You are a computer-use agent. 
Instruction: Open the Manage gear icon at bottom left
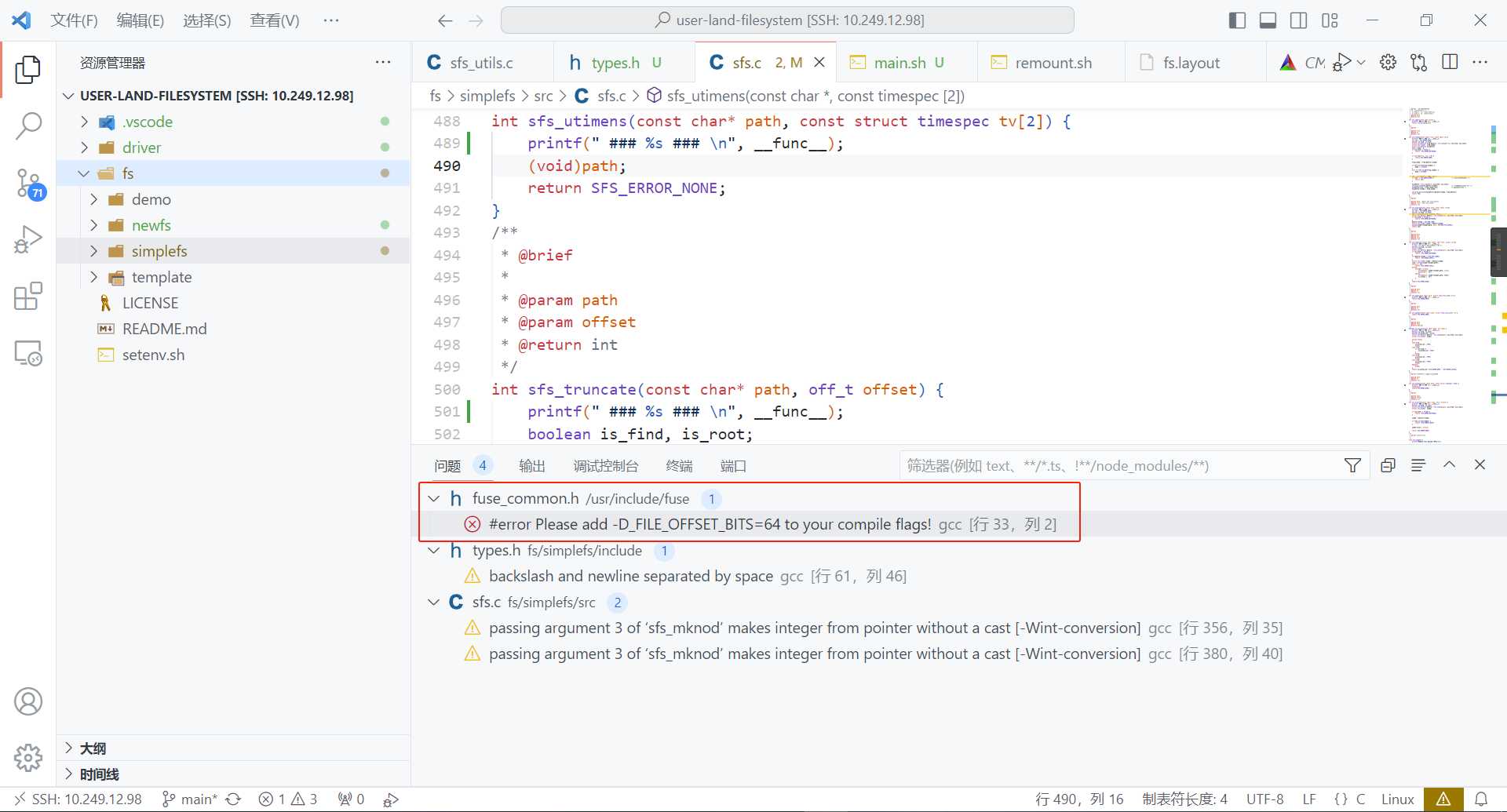click(x=28, y=758)
